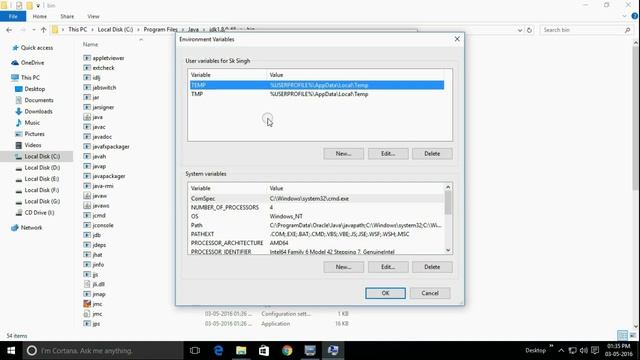Click Edit under User variables
This screenshot has width=640, height=360.
pyautogui.click(x=388, y=153)
